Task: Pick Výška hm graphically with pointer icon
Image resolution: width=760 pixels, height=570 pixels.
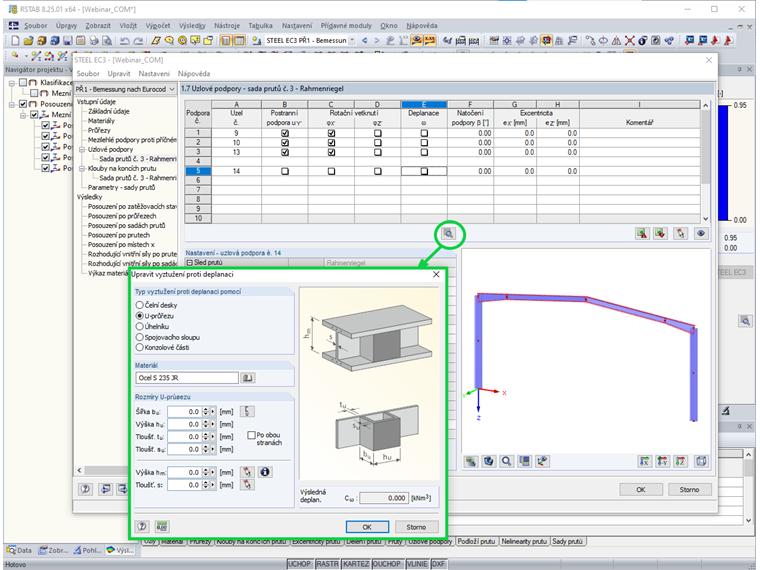Action: pyautogui.click(x=248, y=472)
